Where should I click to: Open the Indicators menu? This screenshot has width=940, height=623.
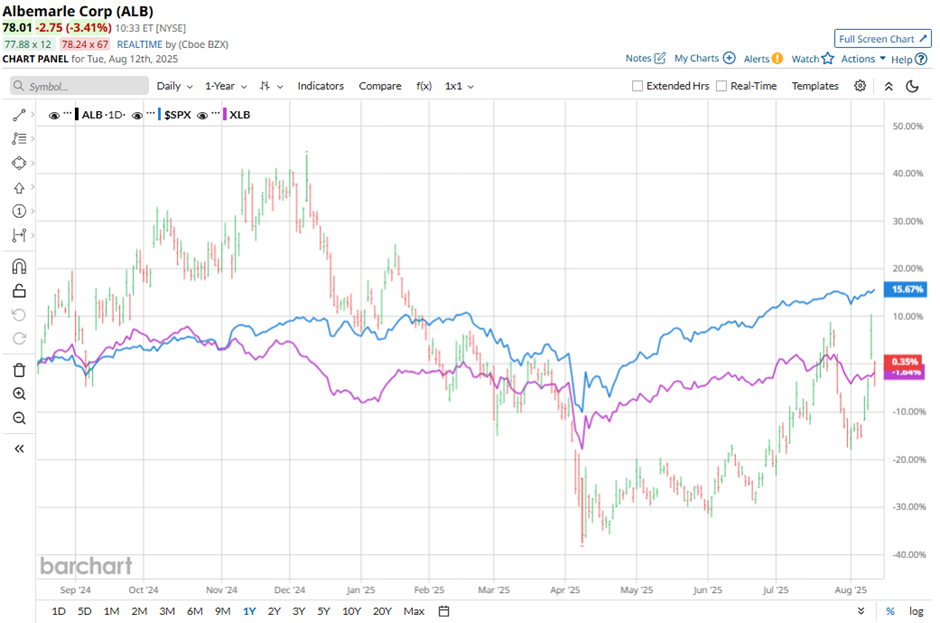[x=321, y=86]
